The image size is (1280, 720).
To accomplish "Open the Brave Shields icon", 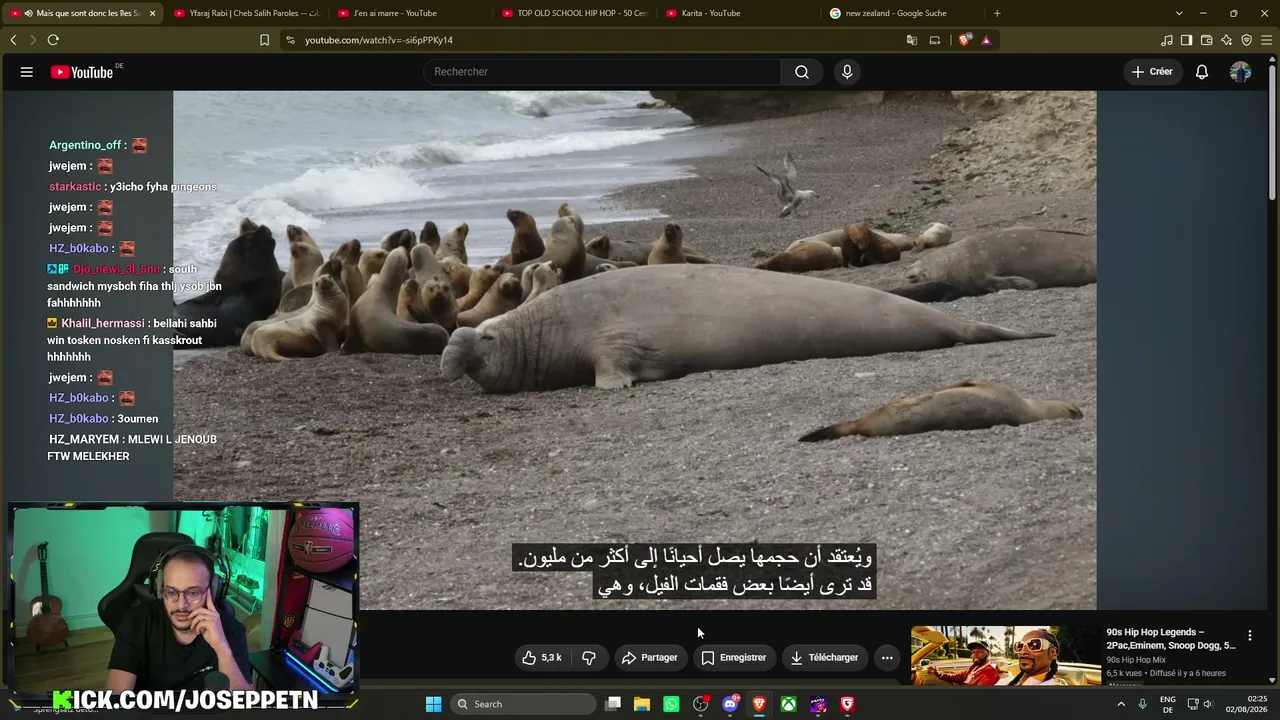I will click(964, 40).
